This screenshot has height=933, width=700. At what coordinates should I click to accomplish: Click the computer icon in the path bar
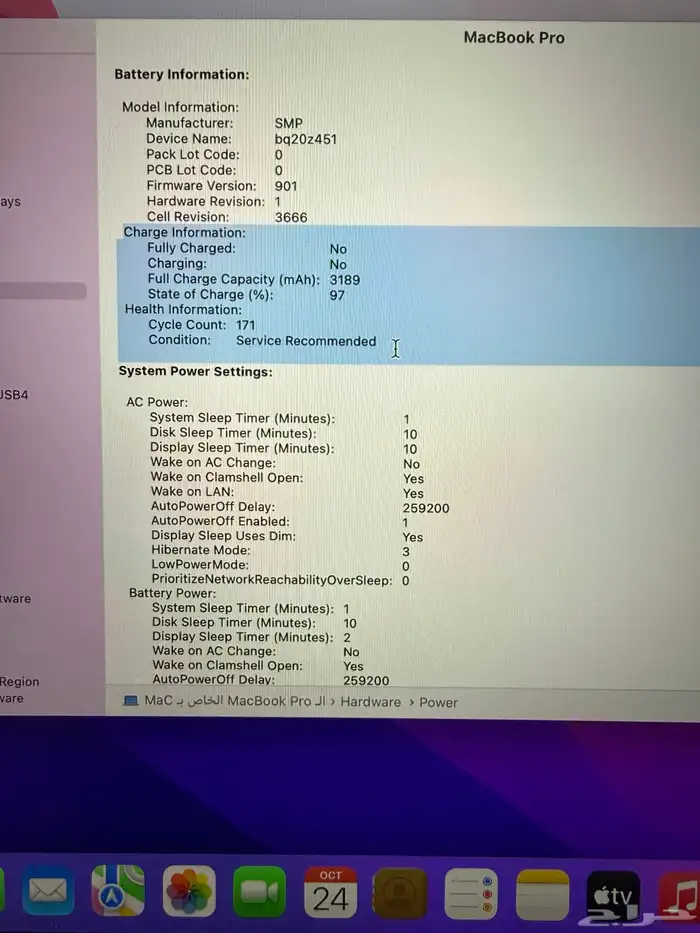click(131, 701)
